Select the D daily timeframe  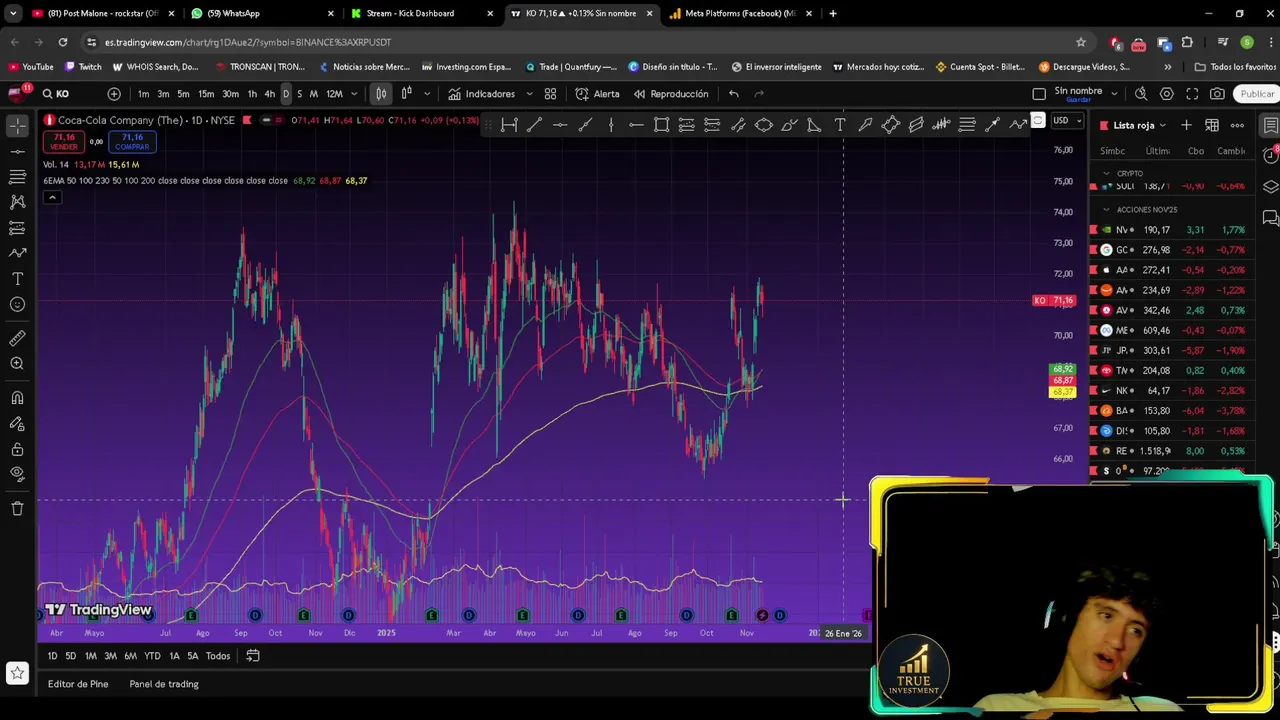click(x=285, y=94)
